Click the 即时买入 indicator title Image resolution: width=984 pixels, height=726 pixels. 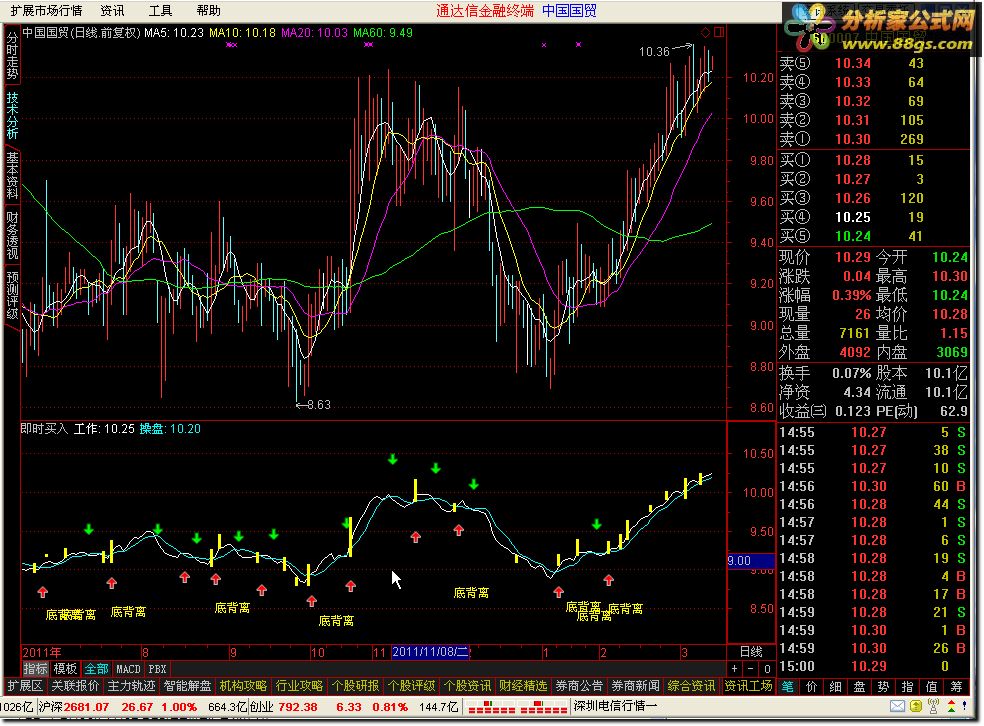44,429
